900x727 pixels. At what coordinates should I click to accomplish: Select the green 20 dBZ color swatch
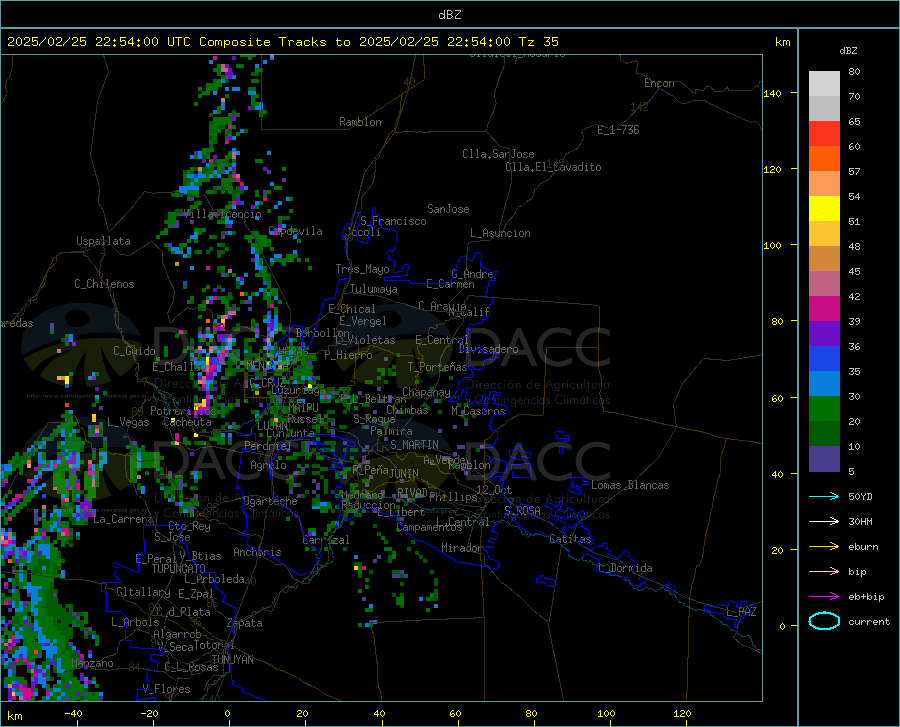[824, 409]
